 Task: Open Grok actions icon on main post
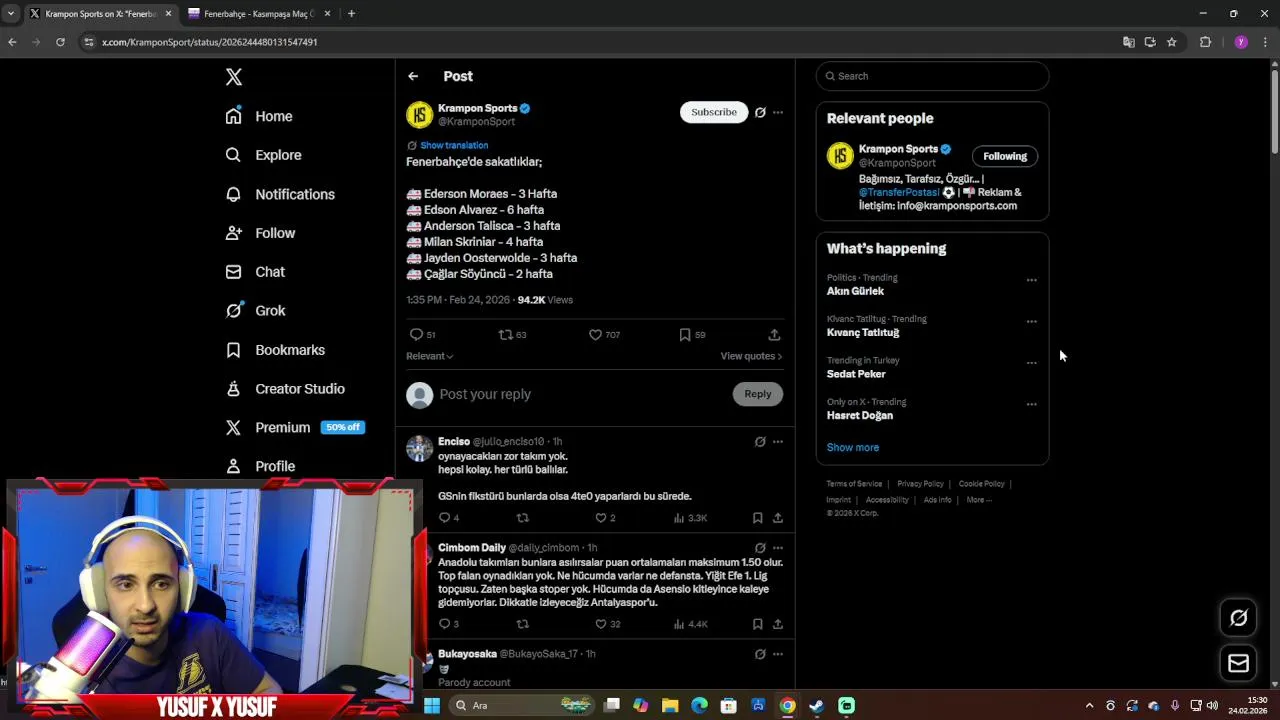click(760, 112)
